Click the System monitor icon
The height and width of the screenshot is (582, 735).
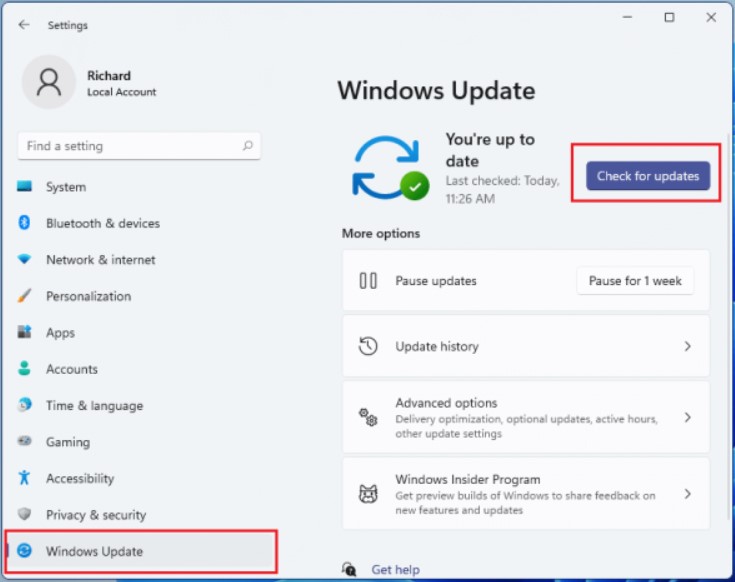pyautogui.click(x=24, y=187)
